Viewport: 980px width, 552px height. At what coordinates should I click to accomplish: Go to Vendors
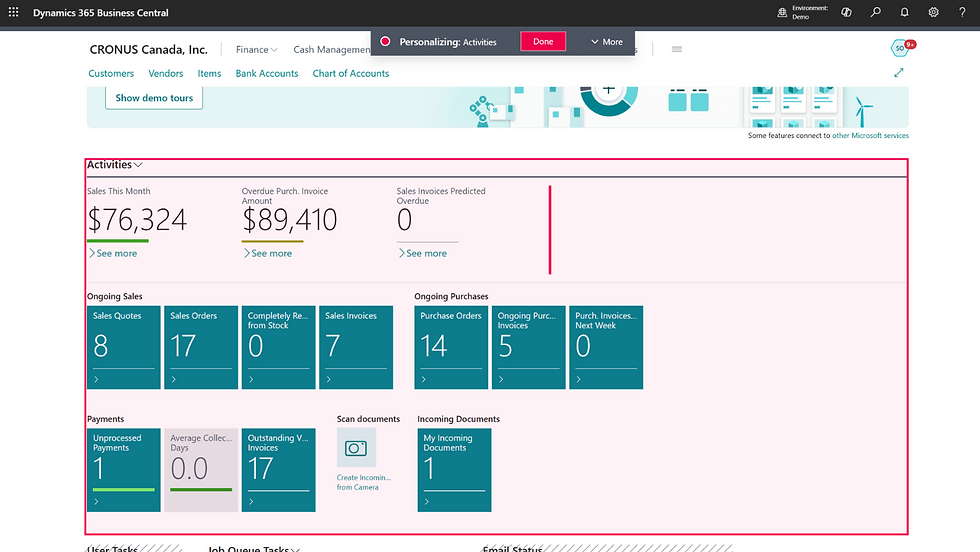point(166,73)
